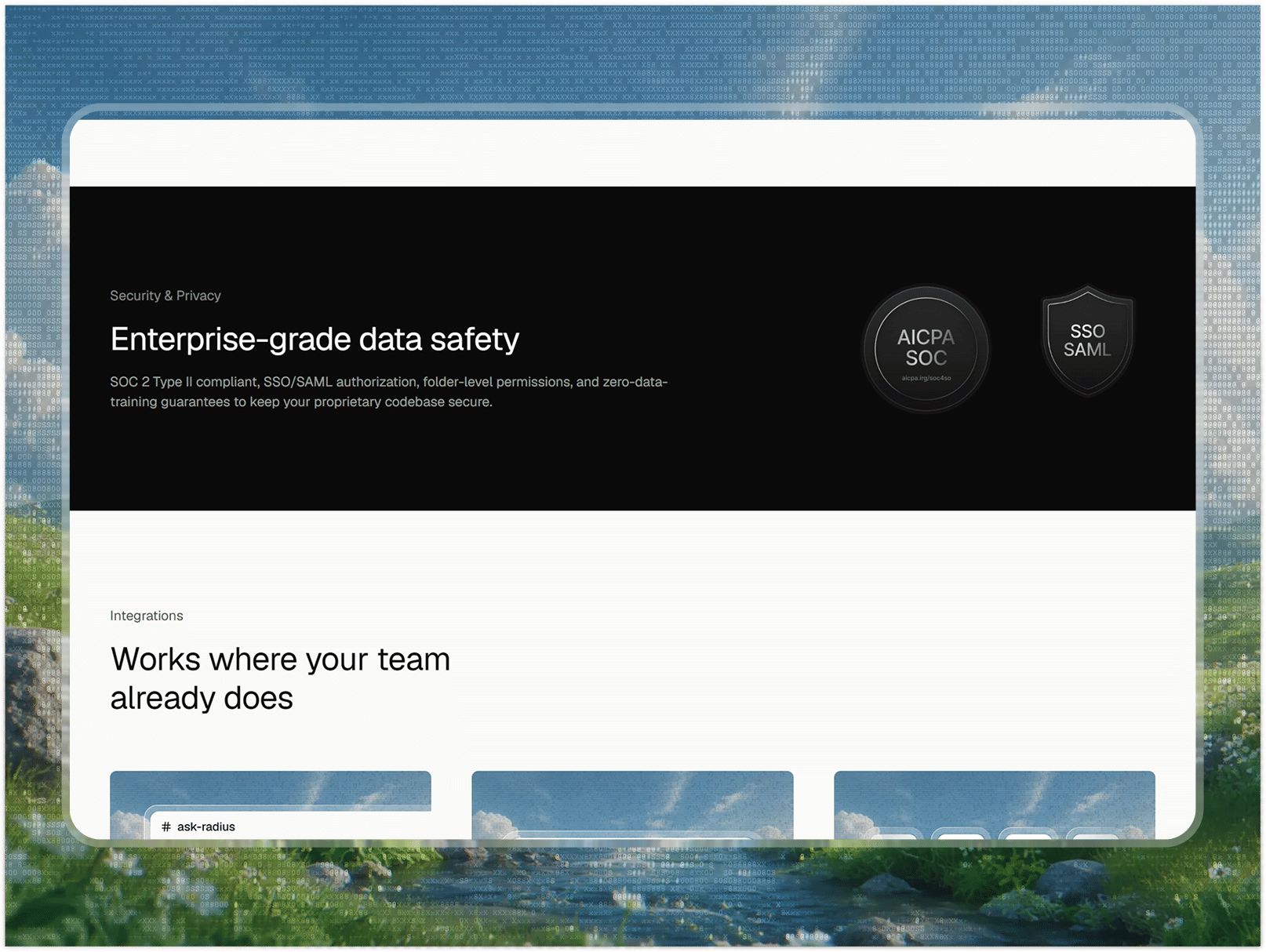Click the Enterprise-grade data safety heading
Image resolution: width=1266 pixels, height=952 pixels.
[315, 340]
